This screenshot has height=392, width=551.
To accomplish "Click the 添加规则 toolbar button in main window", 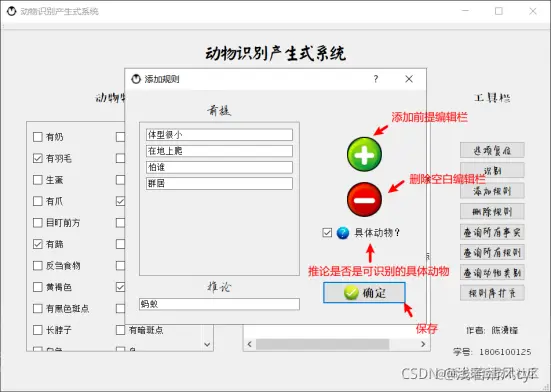I will tap(492, 191).
